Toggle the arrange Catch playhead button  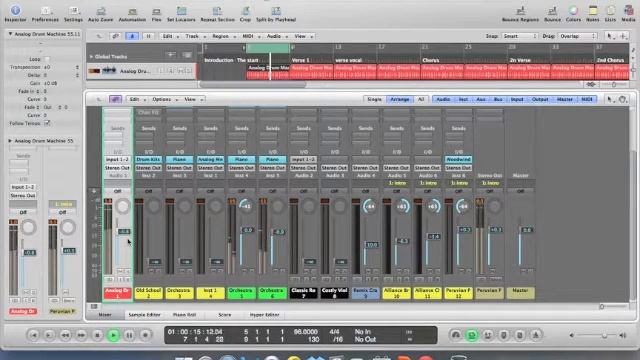pos(132,36)
